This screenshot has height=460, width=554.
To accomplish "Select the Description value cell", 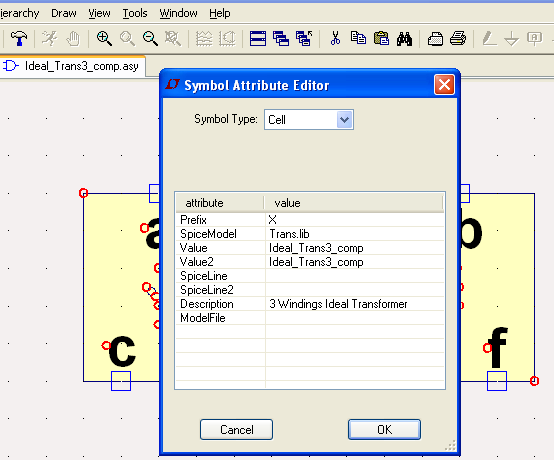I will [x=355, y=304].
